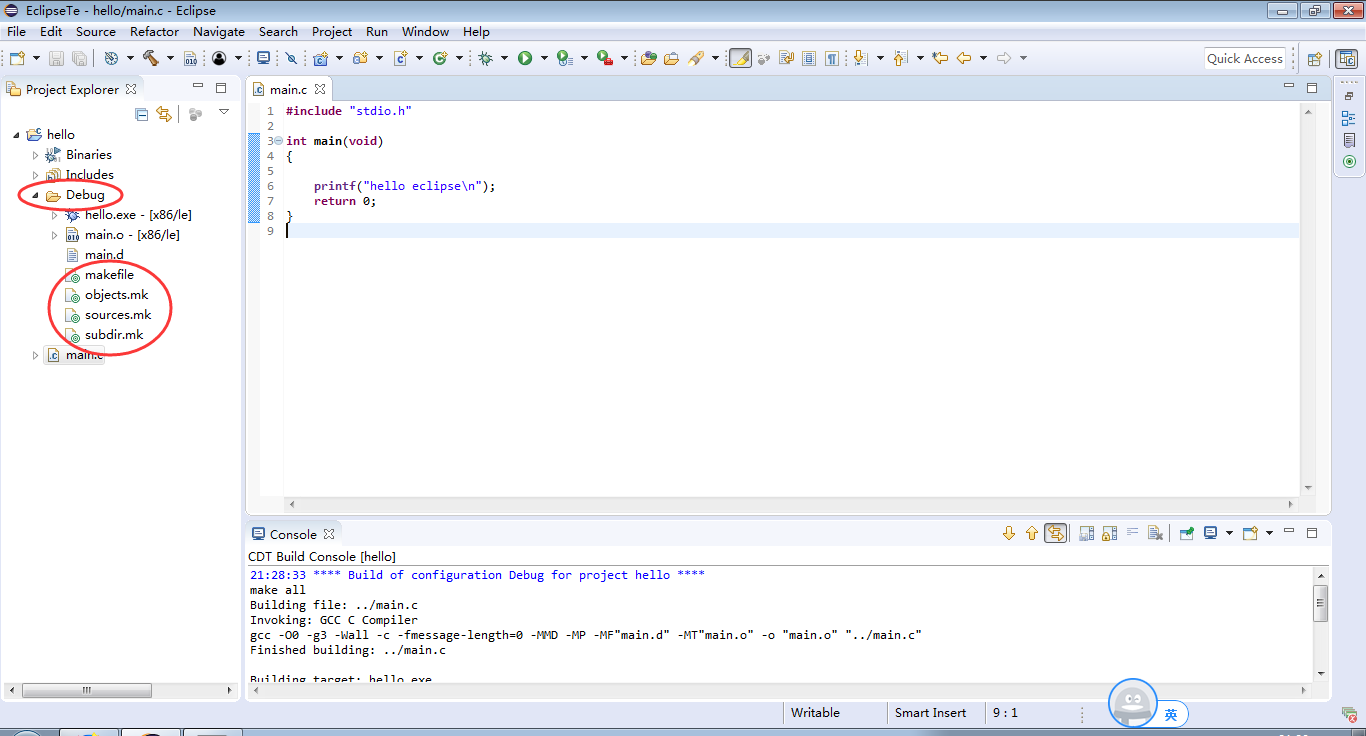The height and width of the screenshot is (736, 1366).
Task: Open the Project menu
Action: [331, 31]
